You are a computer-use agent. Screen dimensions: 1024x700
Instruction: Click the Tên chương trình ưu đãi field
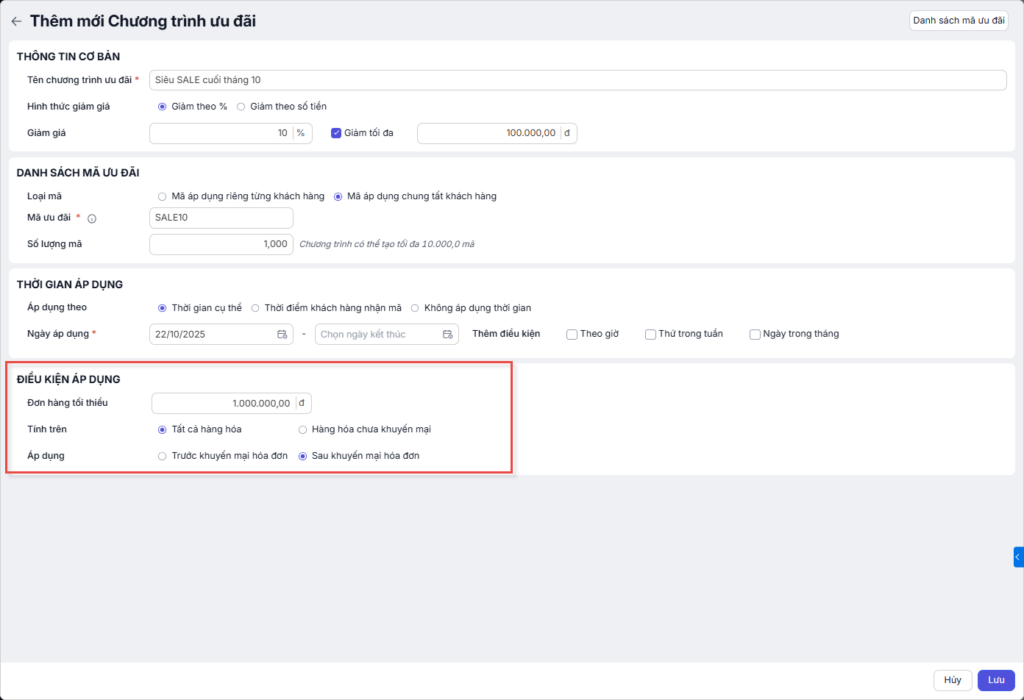tap(577, 80)
